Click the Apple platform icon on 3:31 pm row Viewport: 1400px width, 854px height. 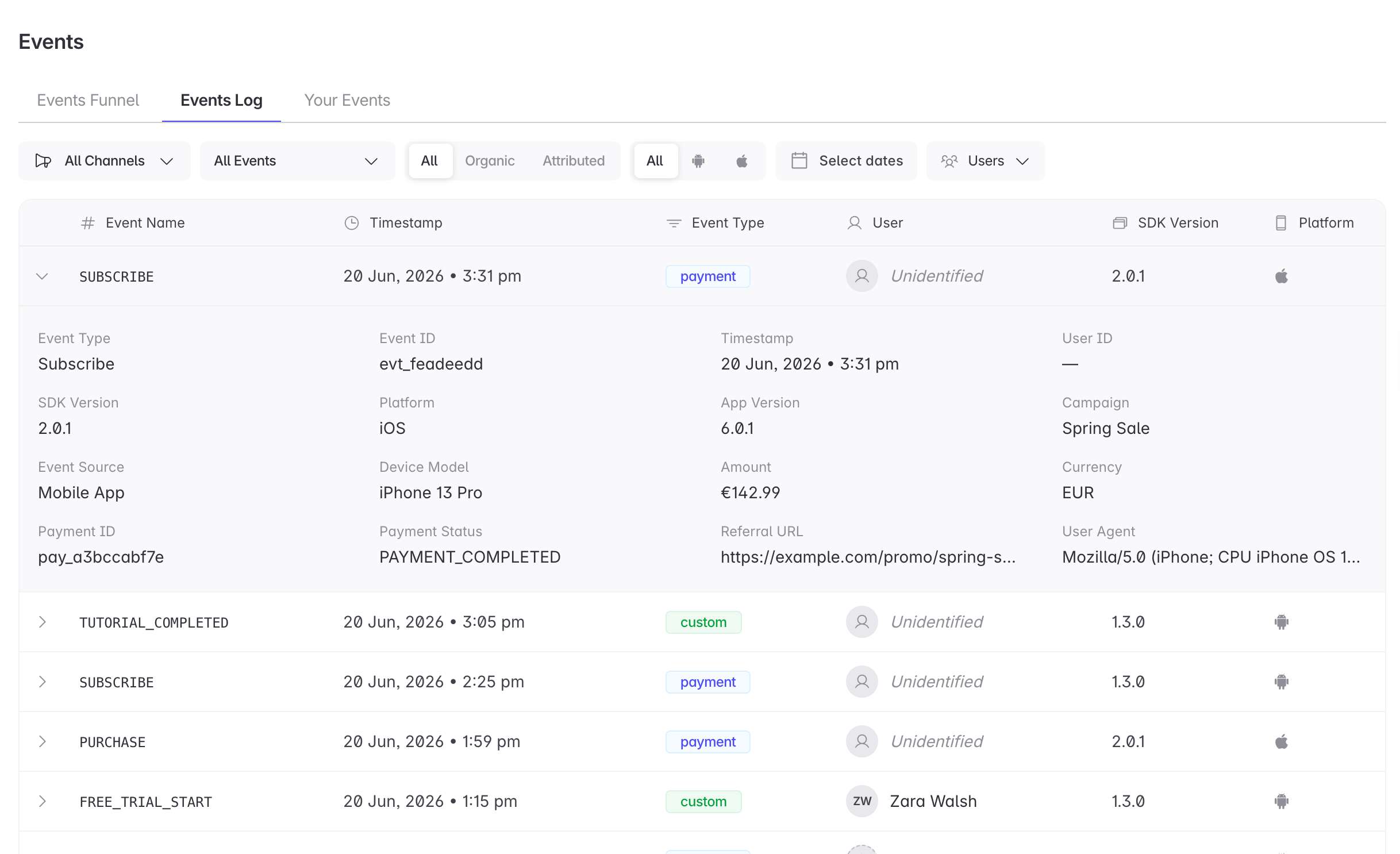(1281, 276)
